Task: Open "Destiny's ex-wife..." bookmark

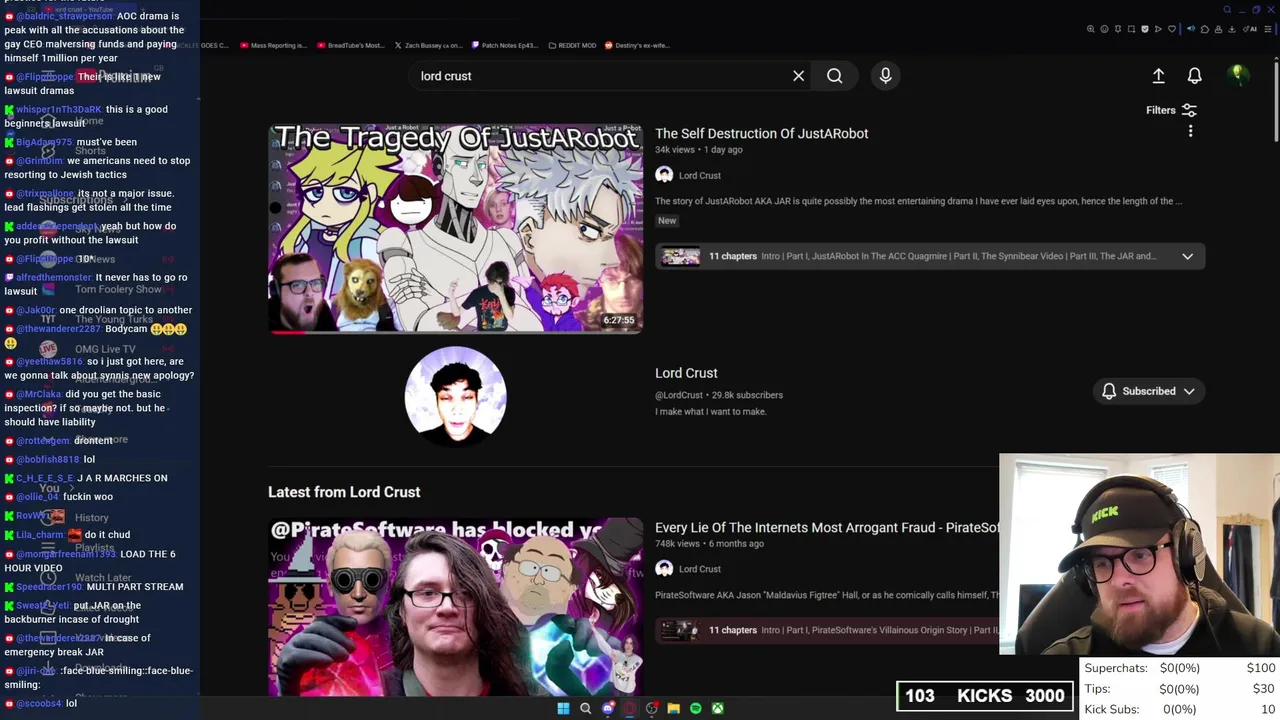Action: pyautogui.click(x=638, y=45)
